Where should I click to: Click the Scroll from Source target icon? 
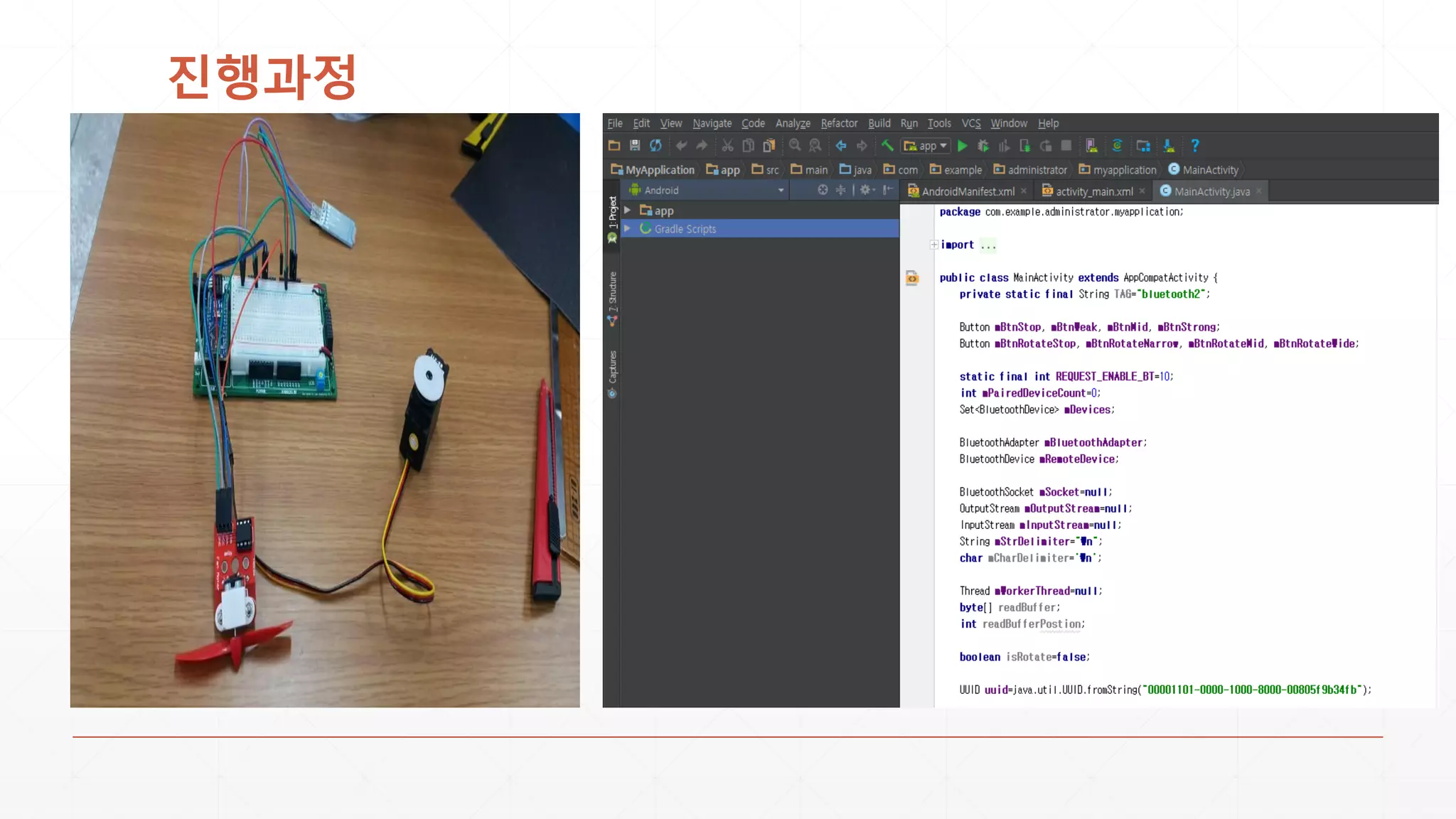[823, 190]
